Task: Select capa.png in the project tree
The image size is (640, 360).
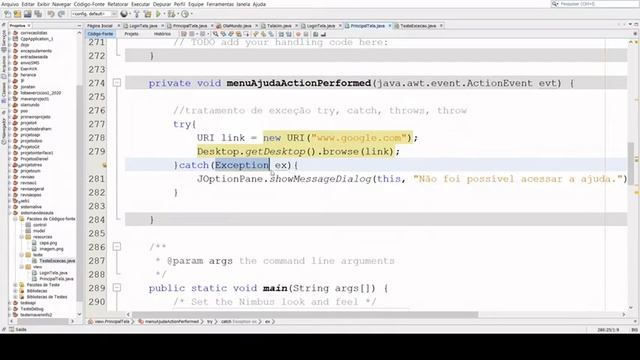Action: point(48,243)
